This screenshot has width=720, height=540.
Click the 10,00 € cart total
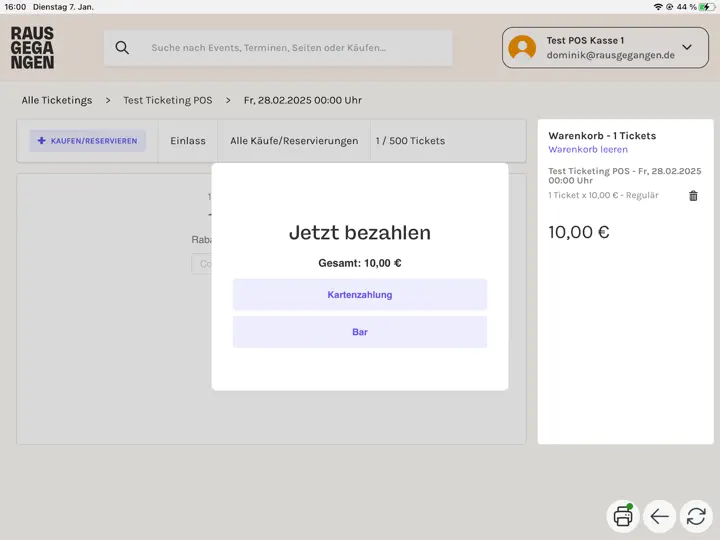(579, 232)
